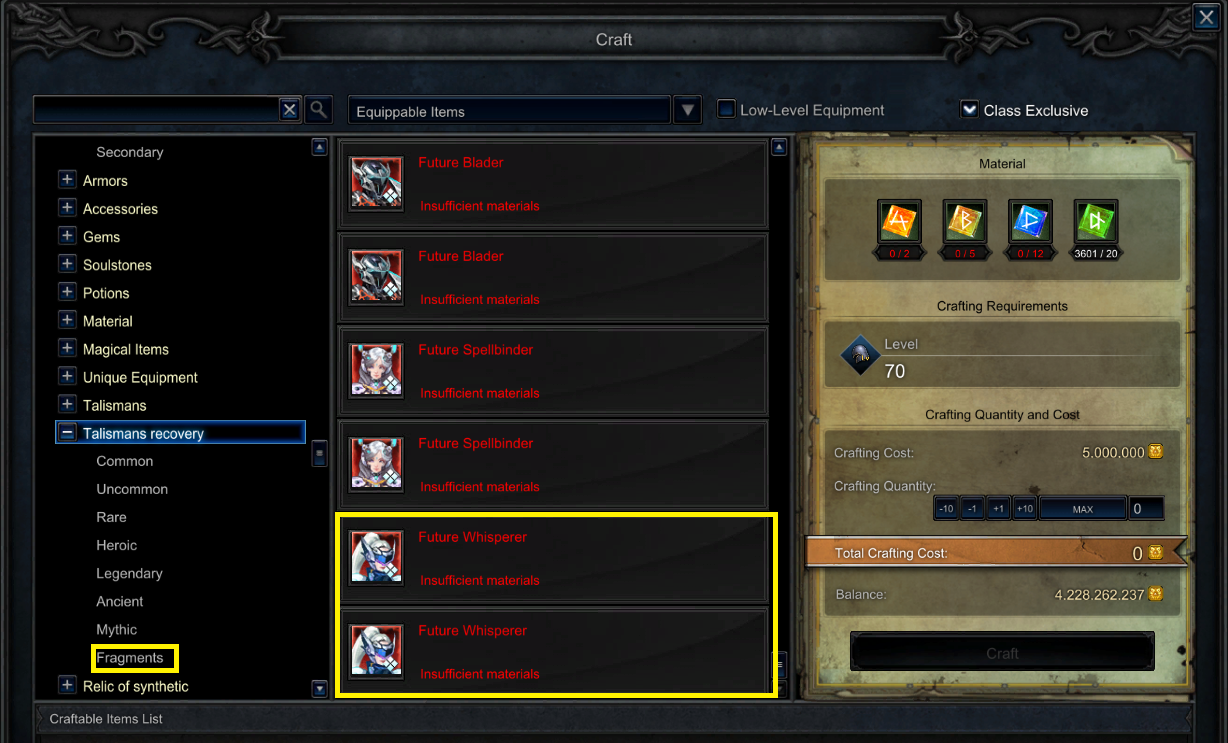Click the search magnifier icon
The width and height of the screenshot is (1228, 743).
point(318,110)
